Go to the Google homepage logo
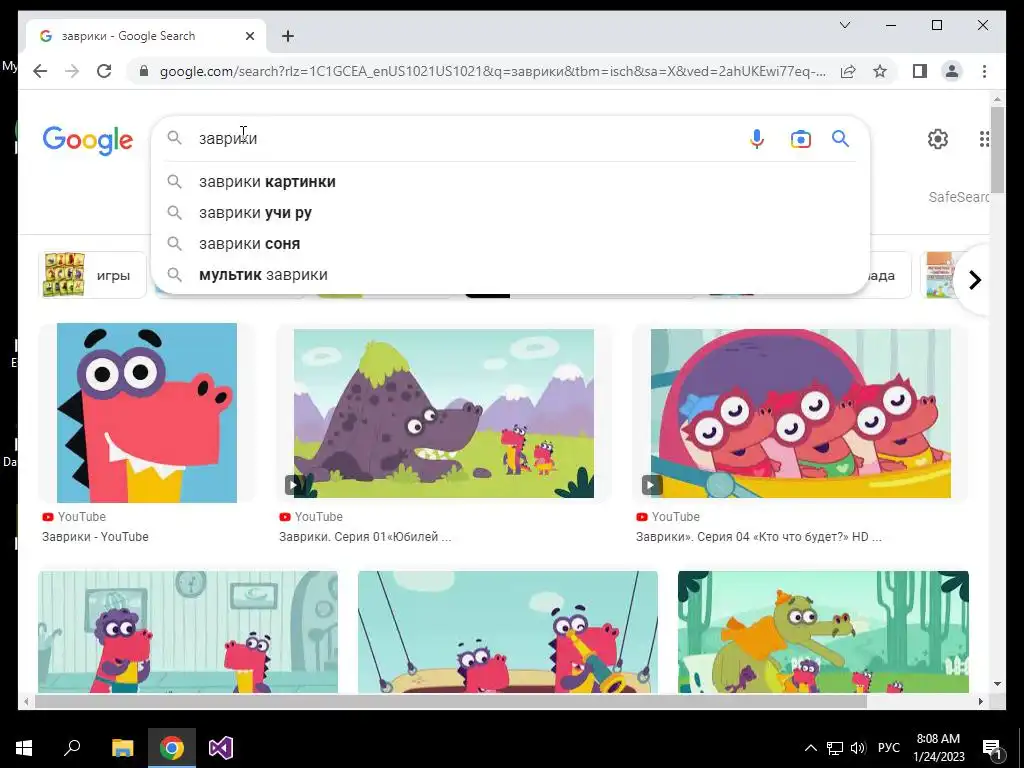 coord(88,140)
